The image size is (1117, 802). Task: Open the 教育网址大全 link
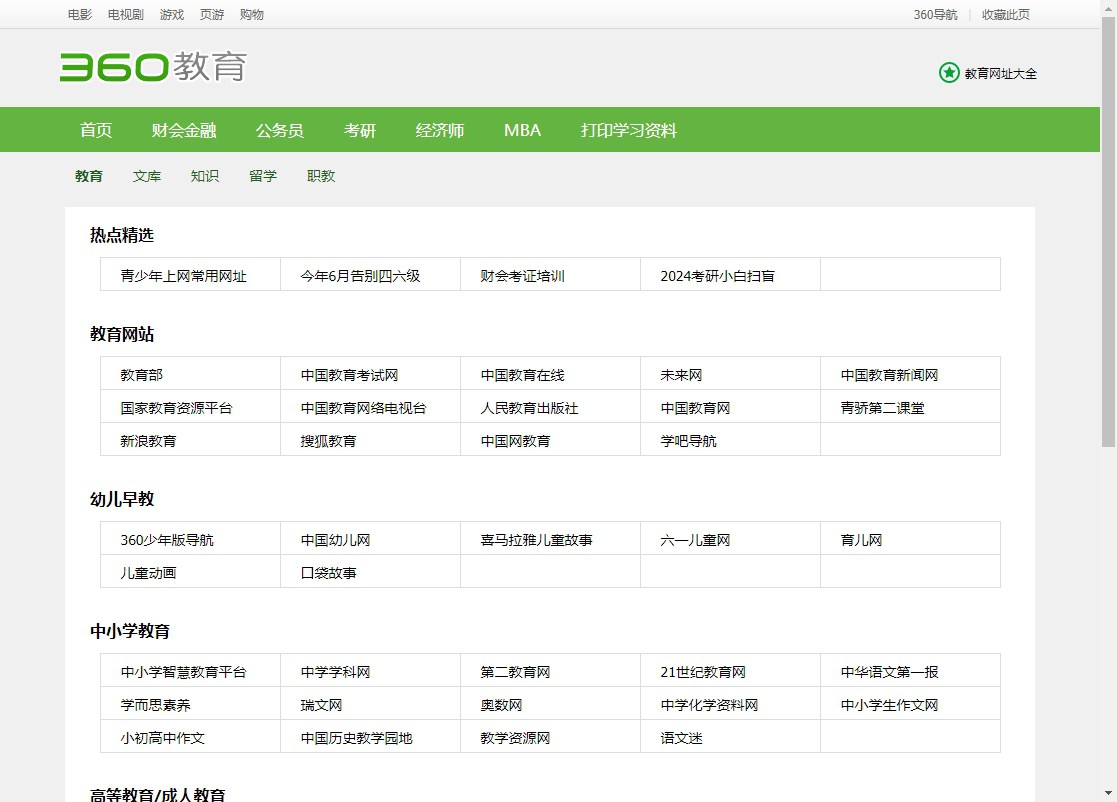(1000, 73)
